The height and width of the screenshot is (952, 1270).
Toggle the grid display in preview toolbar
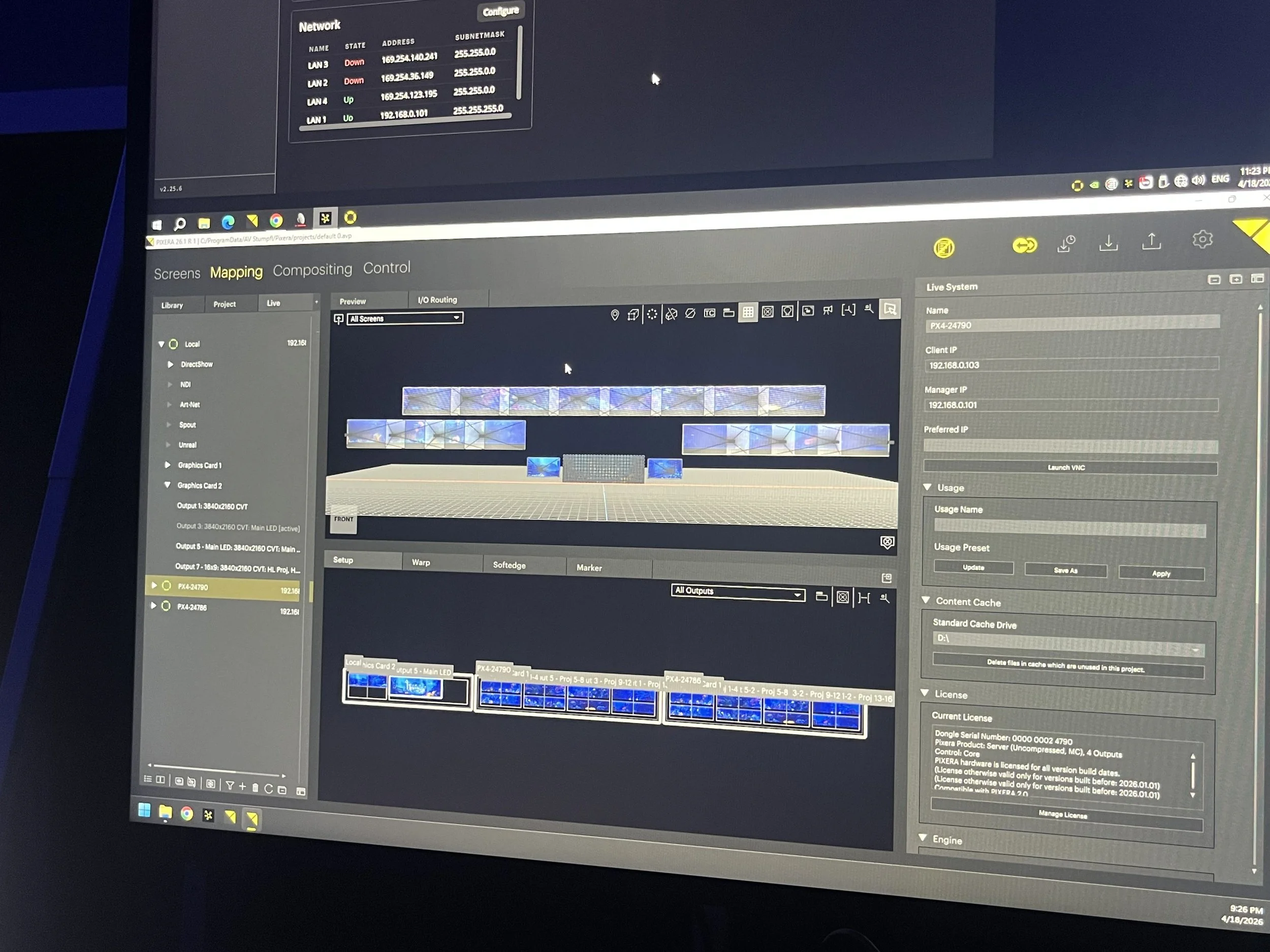point(748,312)
